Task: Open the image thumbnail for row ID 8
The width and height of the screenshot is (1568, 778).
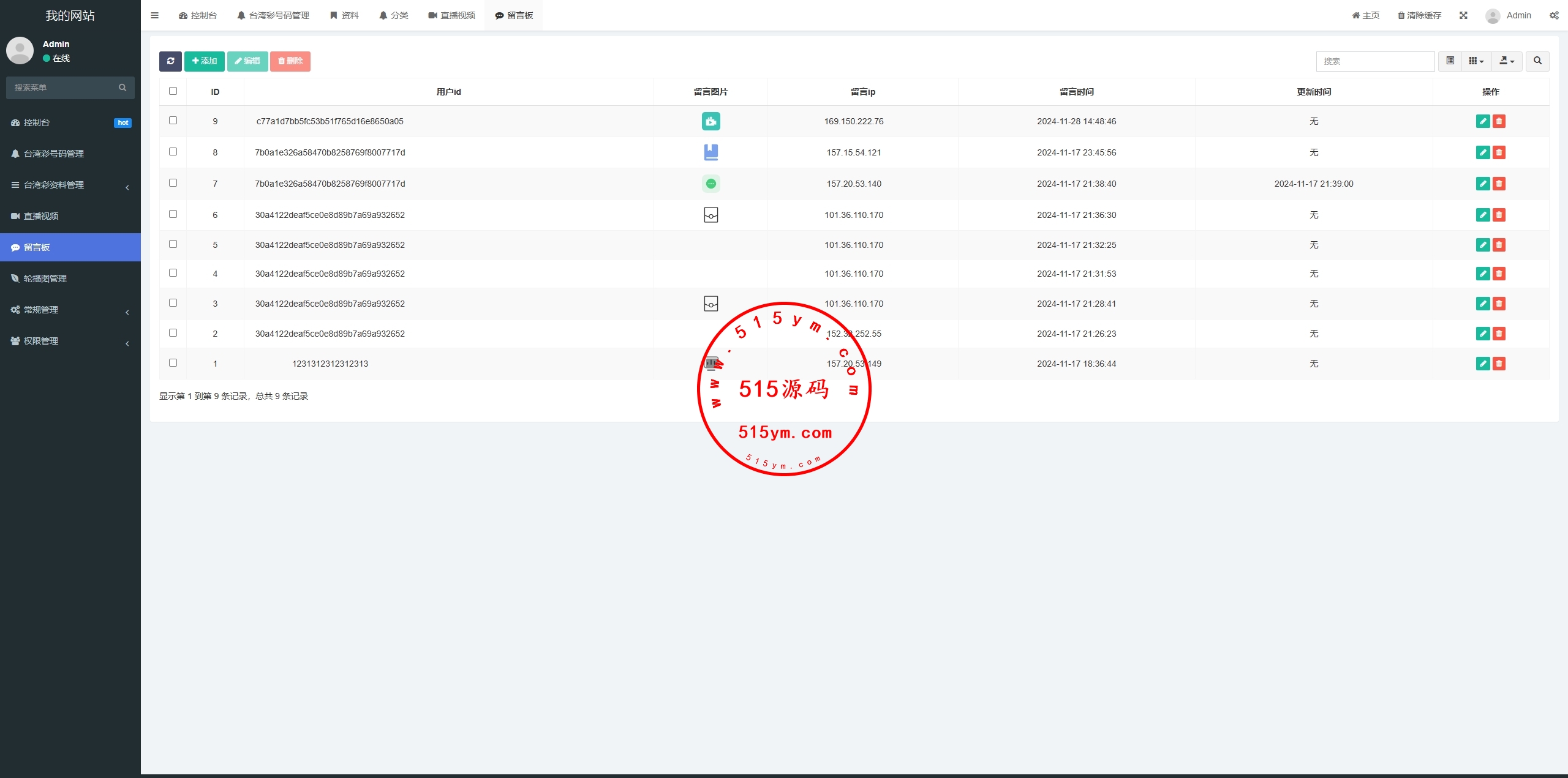Action: pyautogui.click(x=710, y=152)
